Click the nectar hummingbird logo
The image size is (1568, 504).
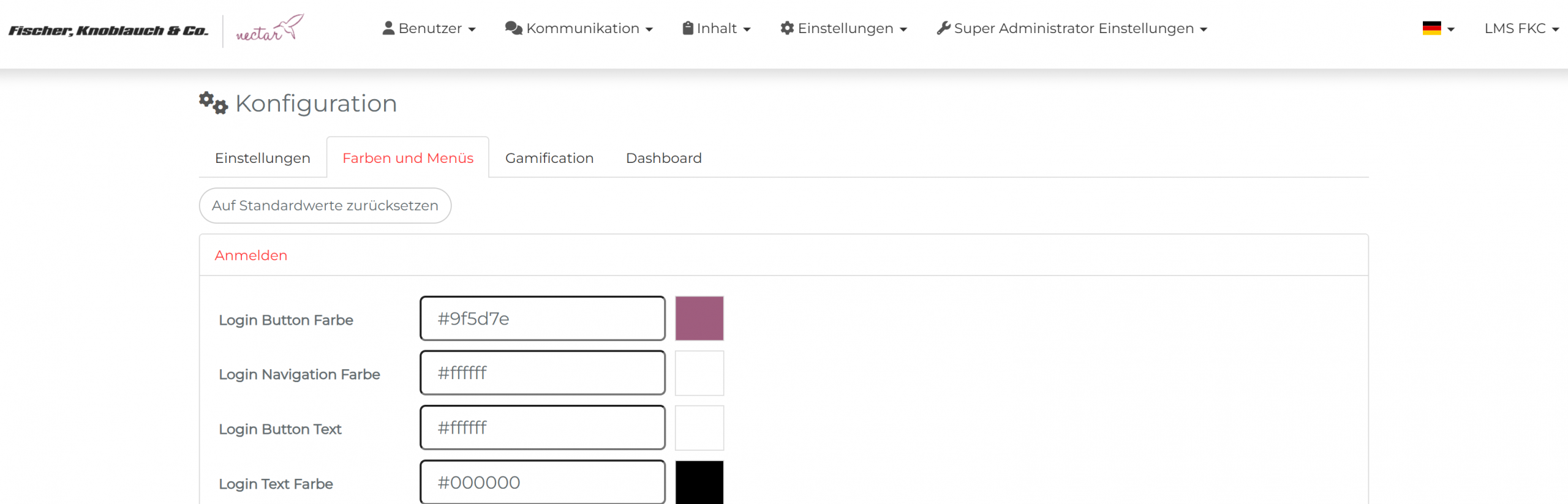coord(269,29)
